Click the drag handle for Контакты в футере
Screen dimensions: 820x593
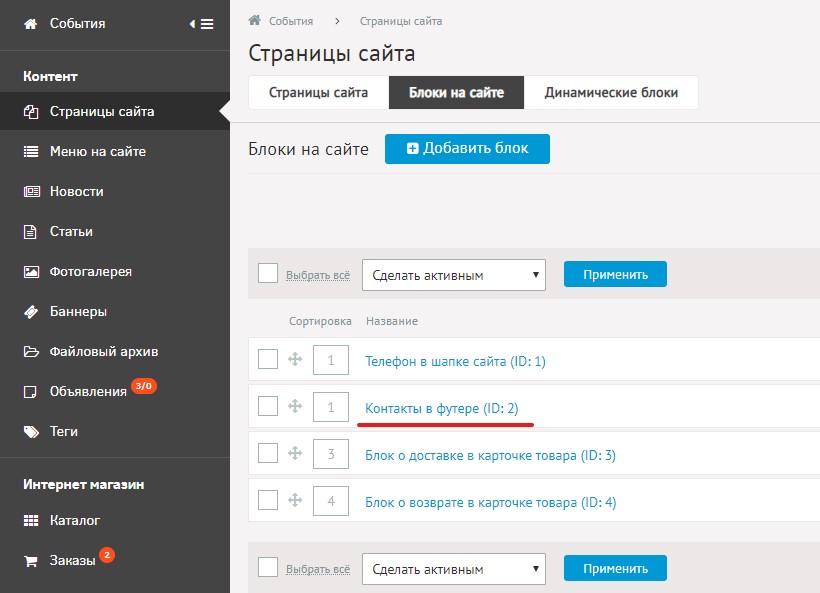click(295, 406)
